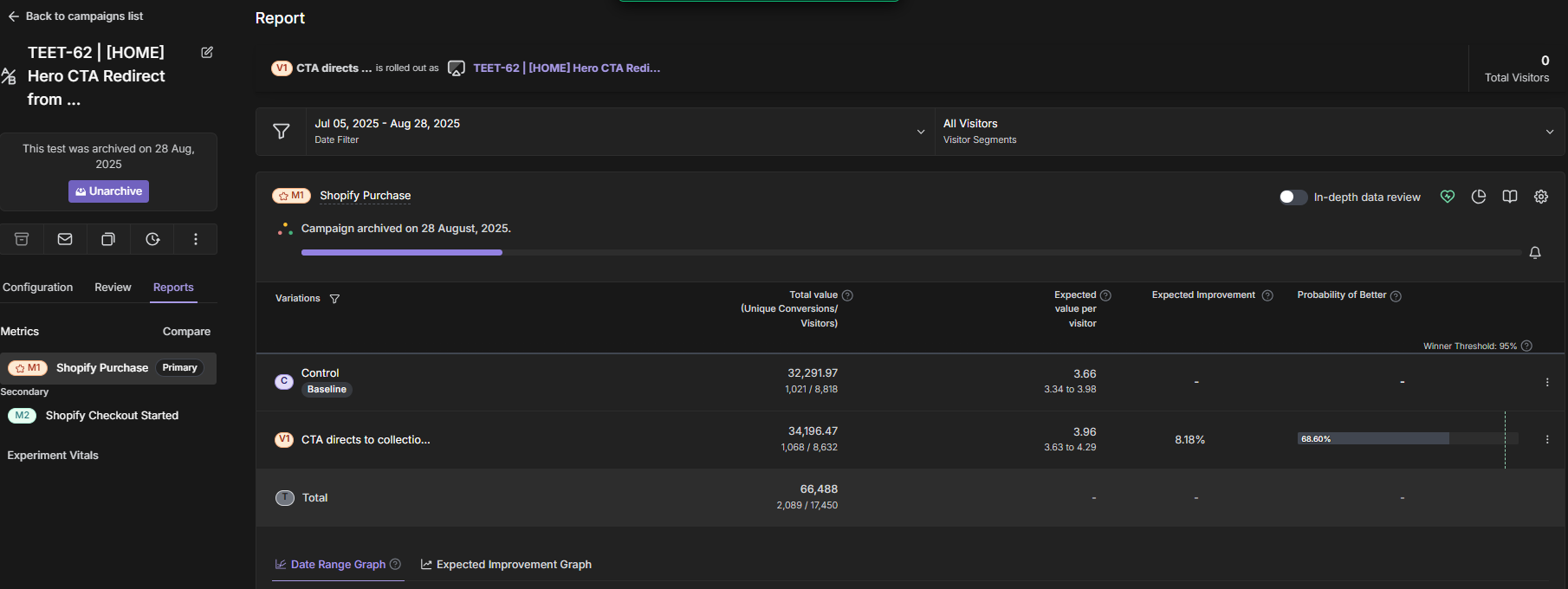
Task: Click the V1 badge in rollout banner
Action: (x=282, y=68)
